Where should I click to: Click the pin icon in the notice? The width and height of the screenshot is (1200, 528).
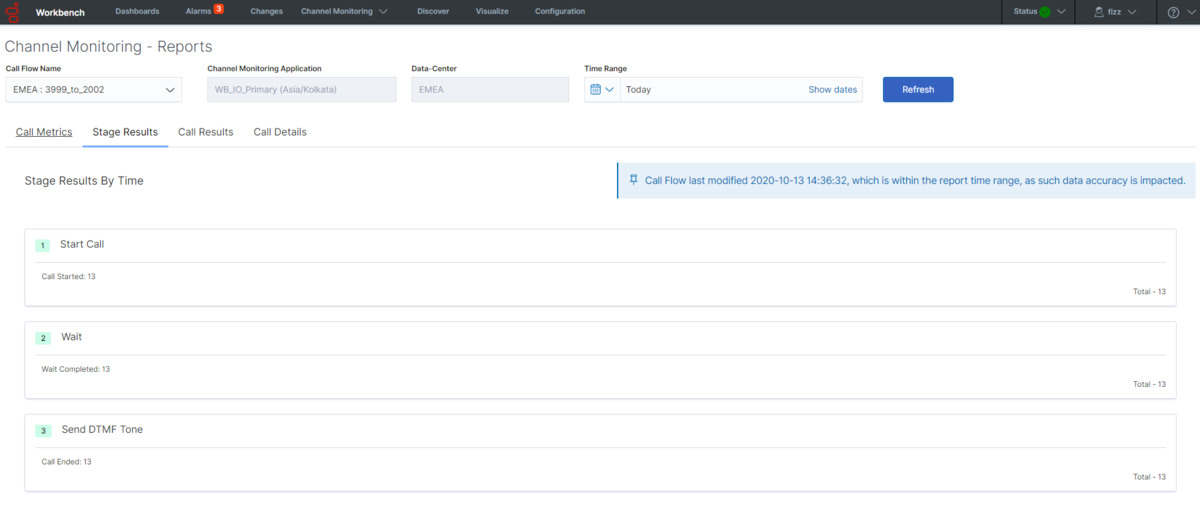pyautogui.click(x=633, y=180)
